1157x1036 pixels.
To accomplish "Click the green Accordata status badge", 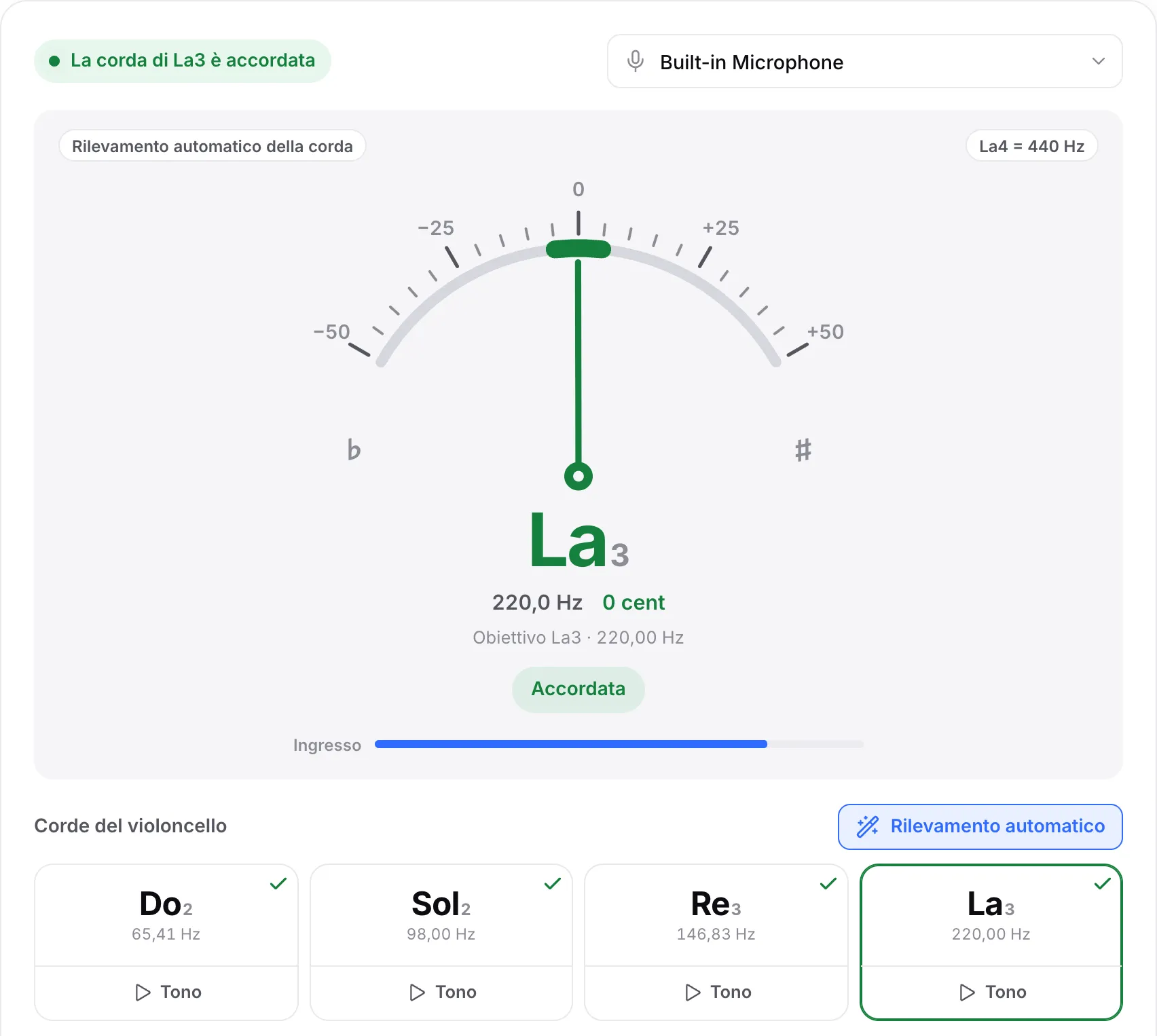I will coord(578,689).
